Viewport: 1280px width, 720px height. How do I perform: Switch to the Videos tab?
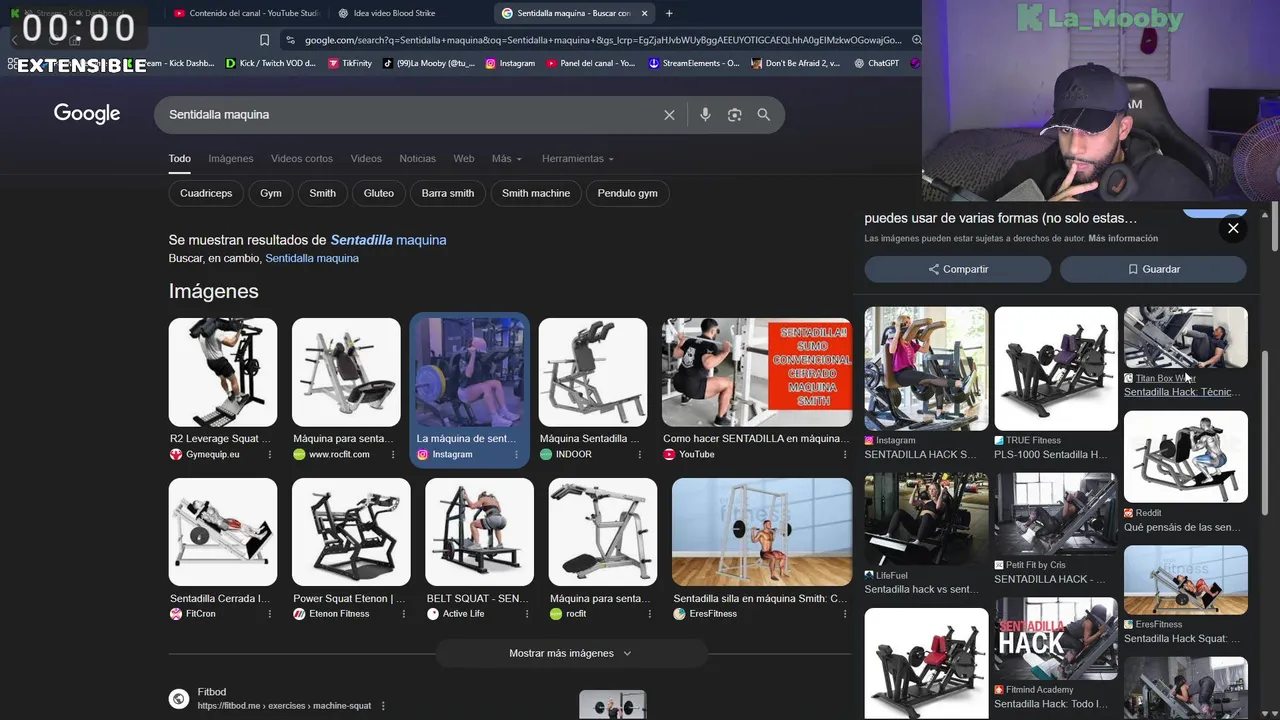366,159
